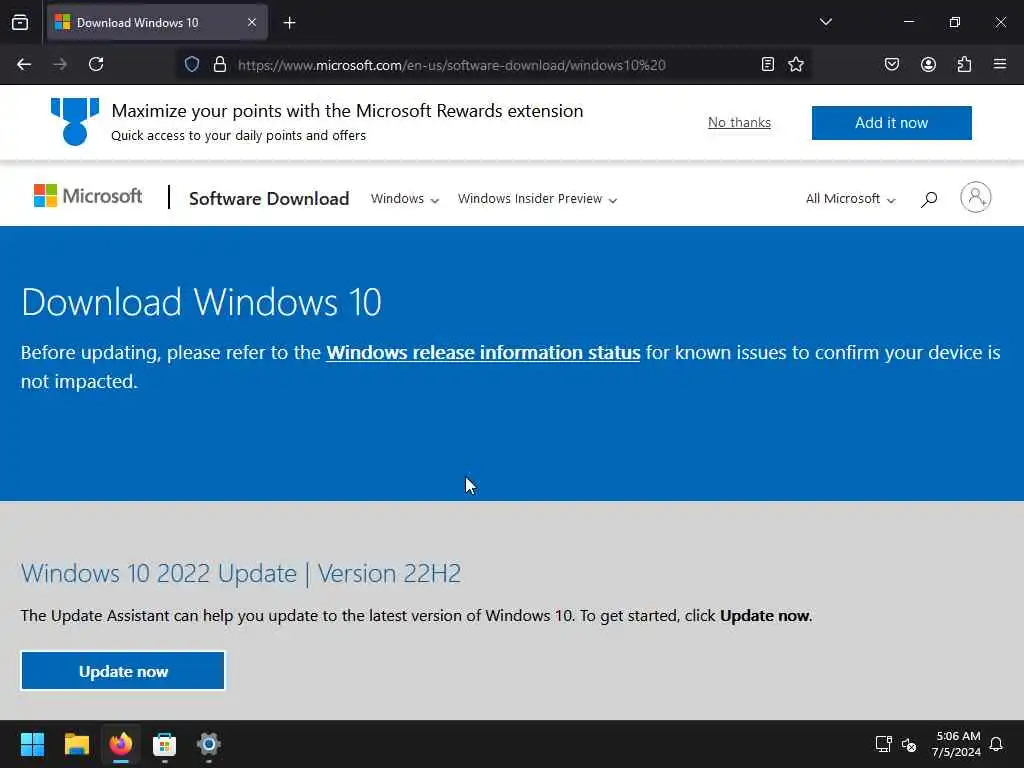This screenshot has width=1024, height=768.
Task: Open the extensions puzzle icon
Action: pos(964,64)
